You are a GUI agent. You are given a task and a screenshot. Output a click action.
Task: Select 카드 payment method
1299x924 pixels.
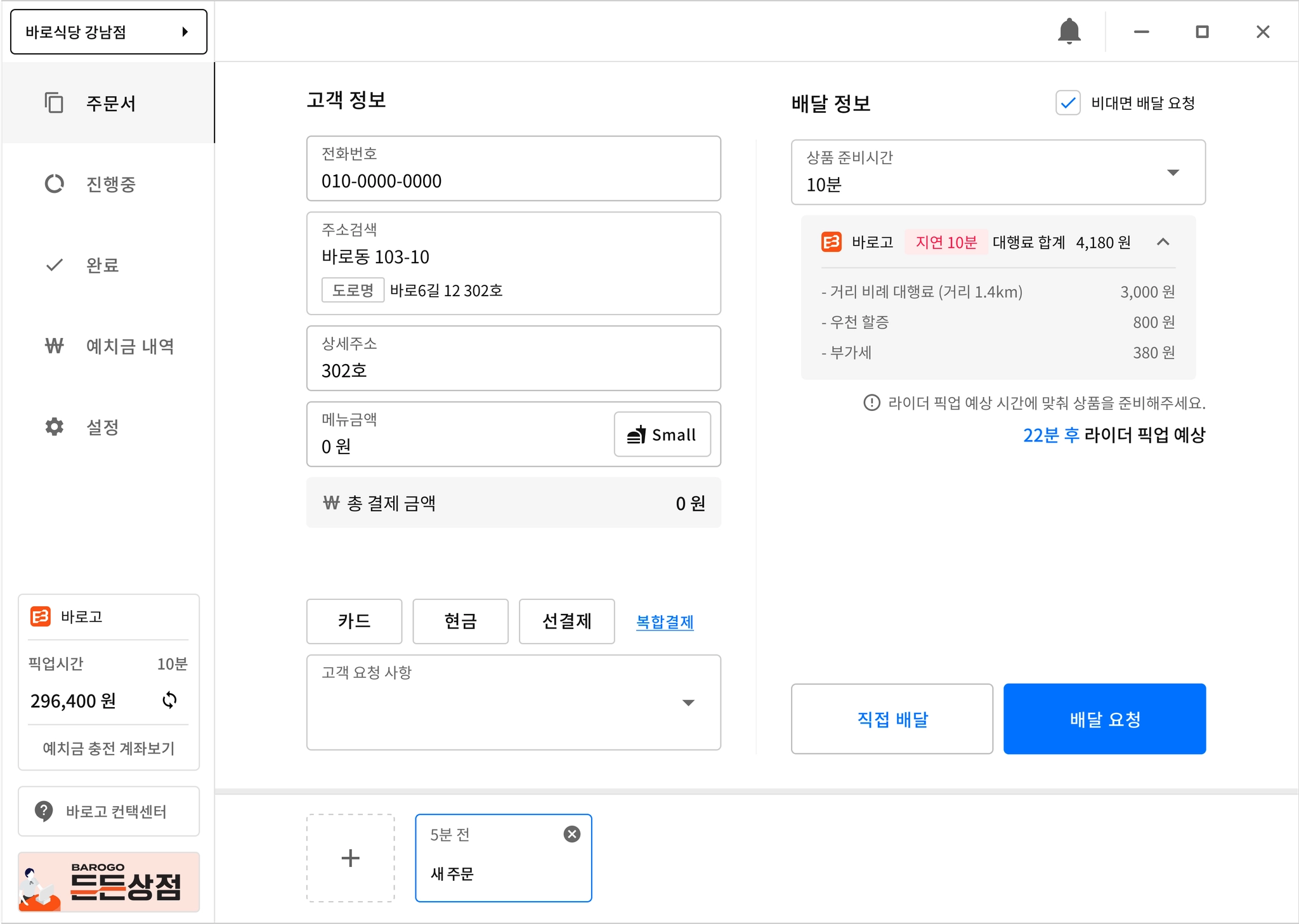pos(354,621)
